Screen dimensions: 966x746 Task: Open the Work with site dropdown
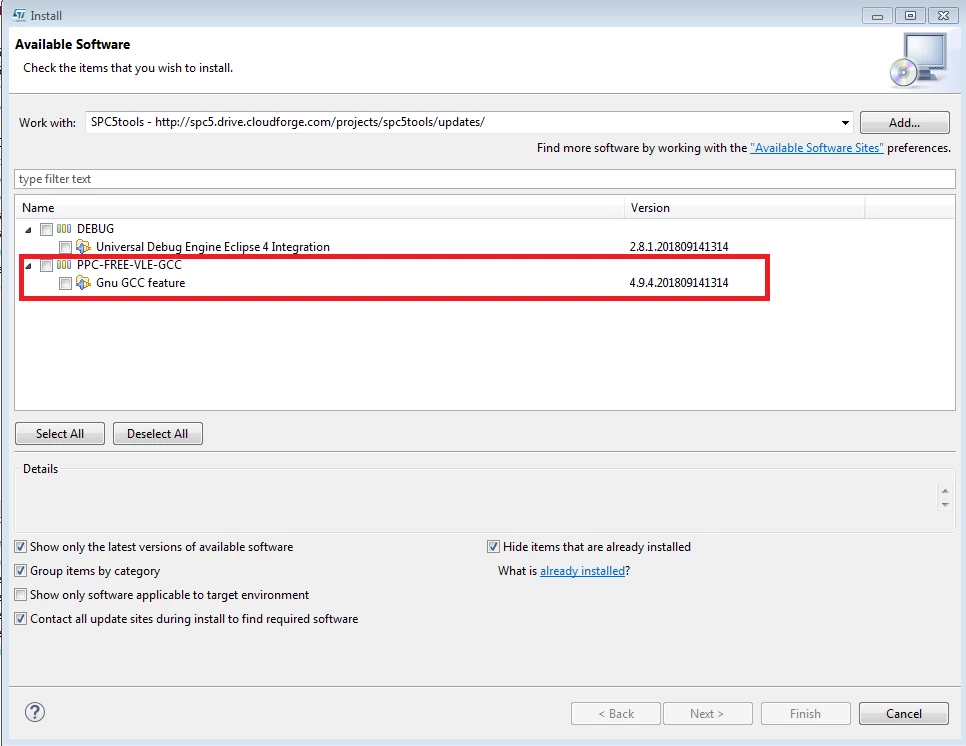coord(845,123)
